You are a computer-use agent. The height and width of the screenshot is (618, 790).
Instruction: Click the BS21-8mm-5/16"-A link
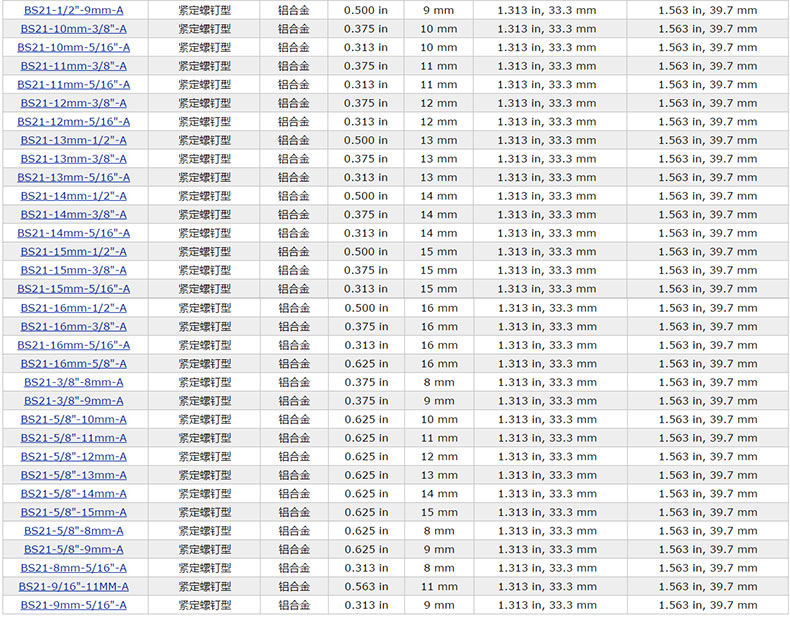click(x=74, y=568)
